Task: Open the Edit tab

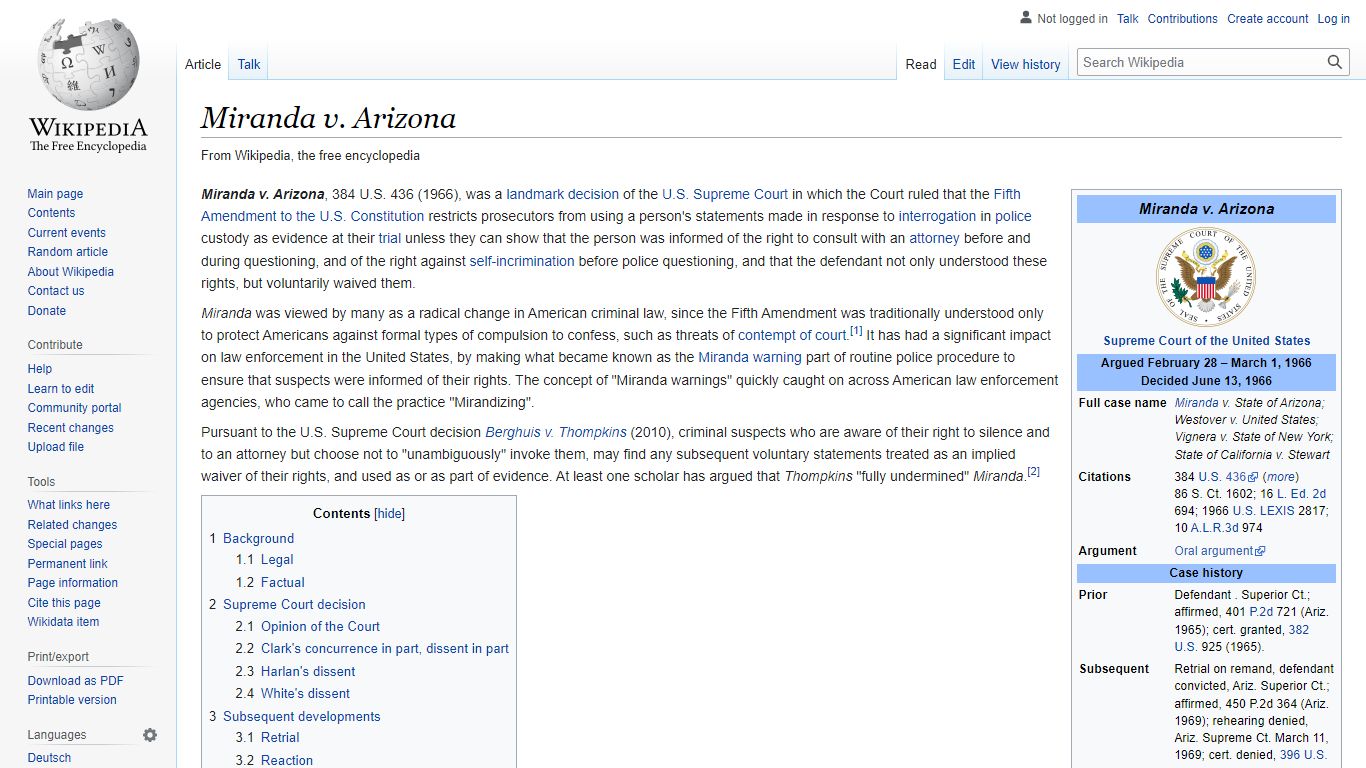Action: [964, 64]
